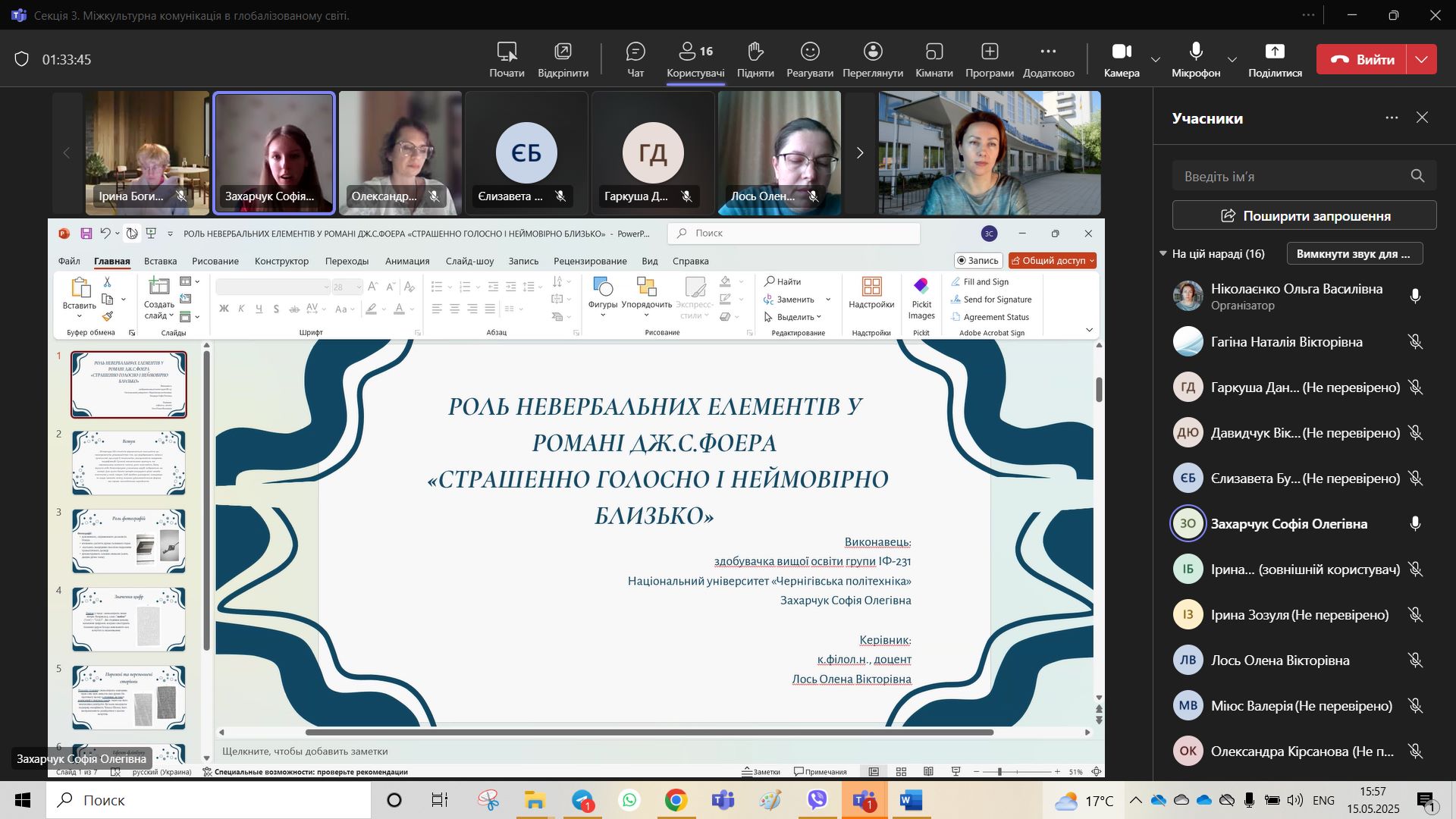Open the Reactions smiley icon

click(810, 52)
